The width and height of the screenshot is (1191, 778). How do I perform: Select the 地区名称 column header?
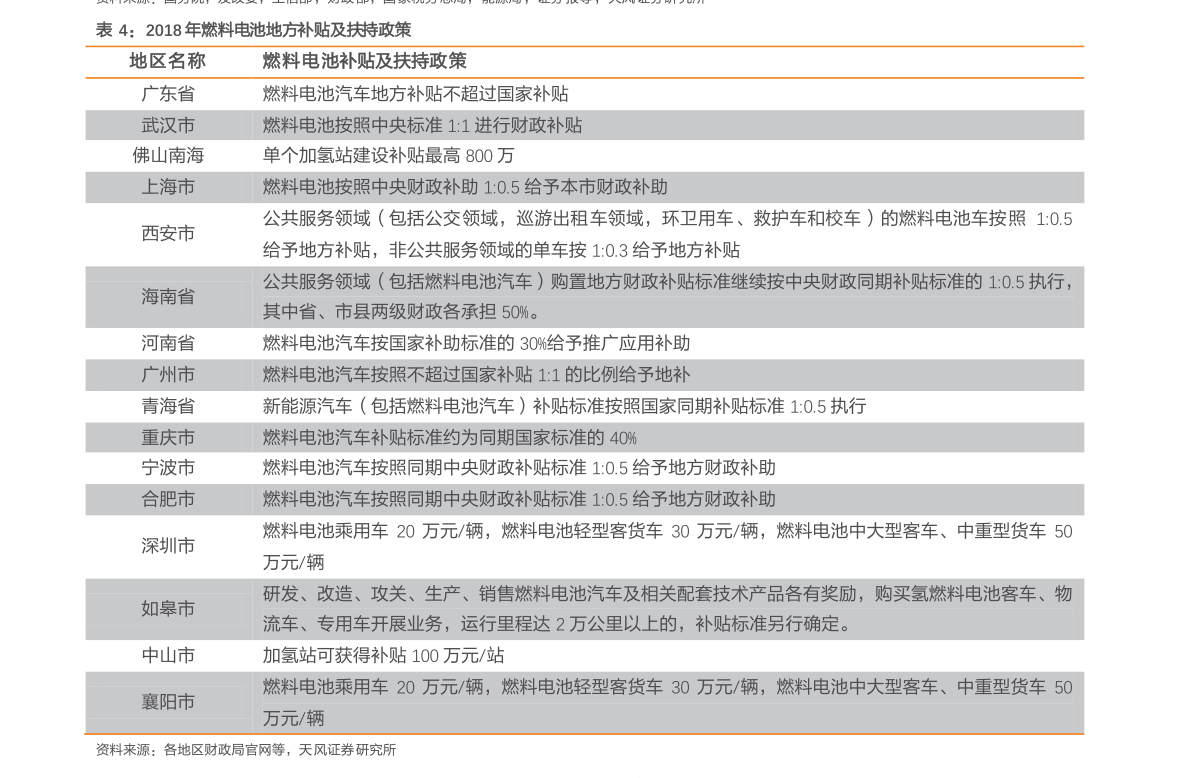pyautogui.click(x=168, y=62)
